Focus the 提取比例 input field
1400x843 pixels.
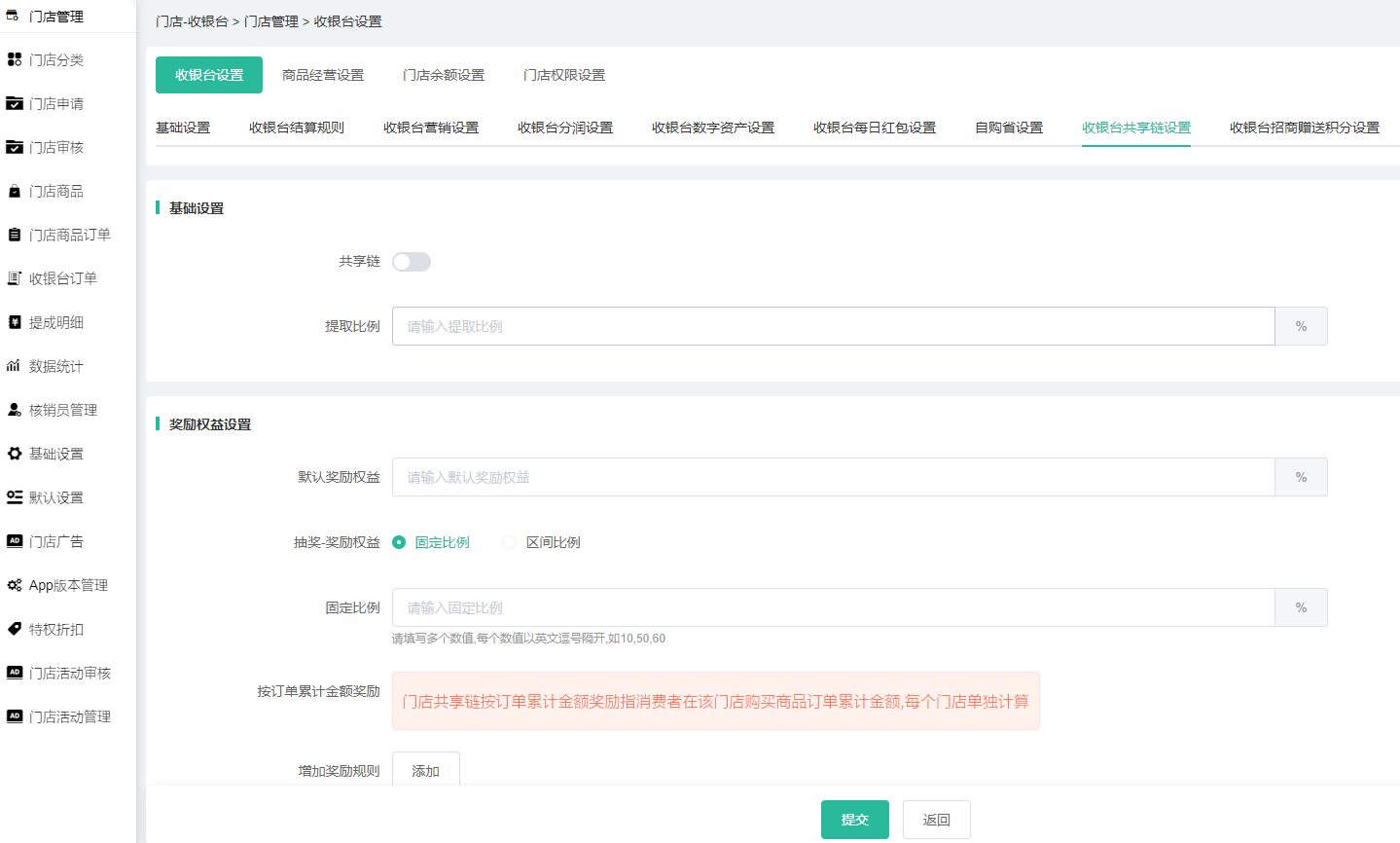[x=833, y=326]
